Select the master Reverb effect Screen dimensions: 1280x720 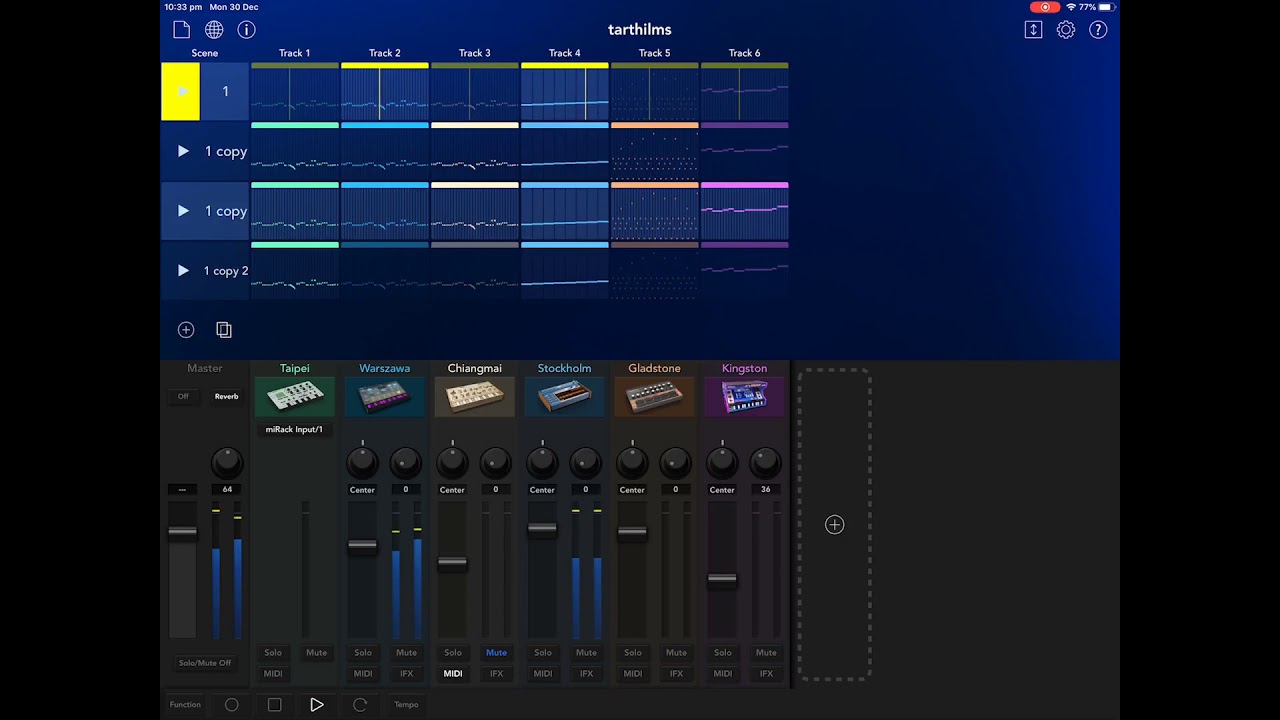(226, 397)
